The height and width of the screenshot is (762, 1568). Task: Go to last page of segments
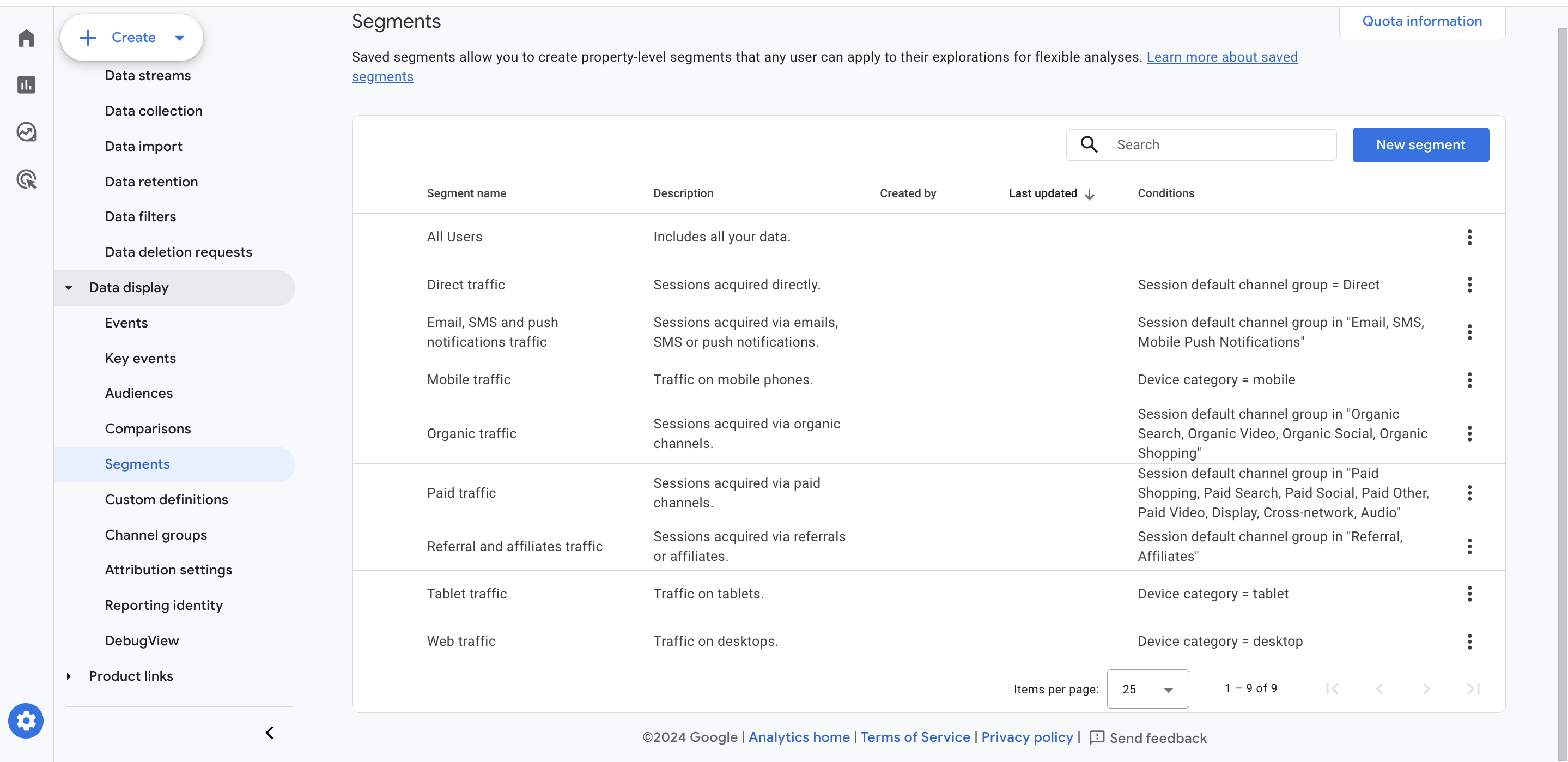[x=1473, y=688]
